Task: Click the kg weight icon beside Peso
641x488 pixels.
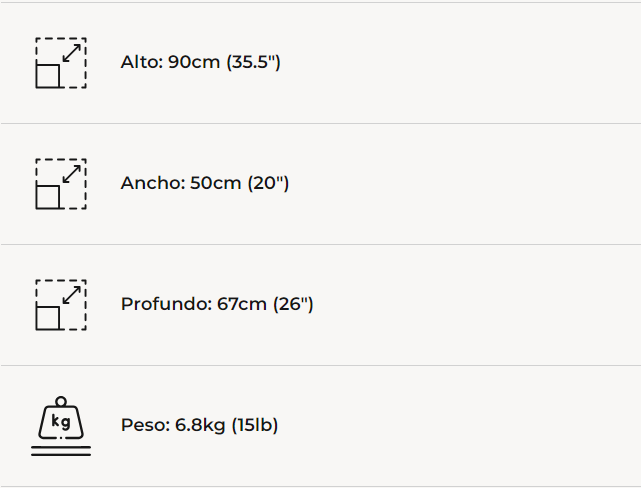Action: (60, 426)
